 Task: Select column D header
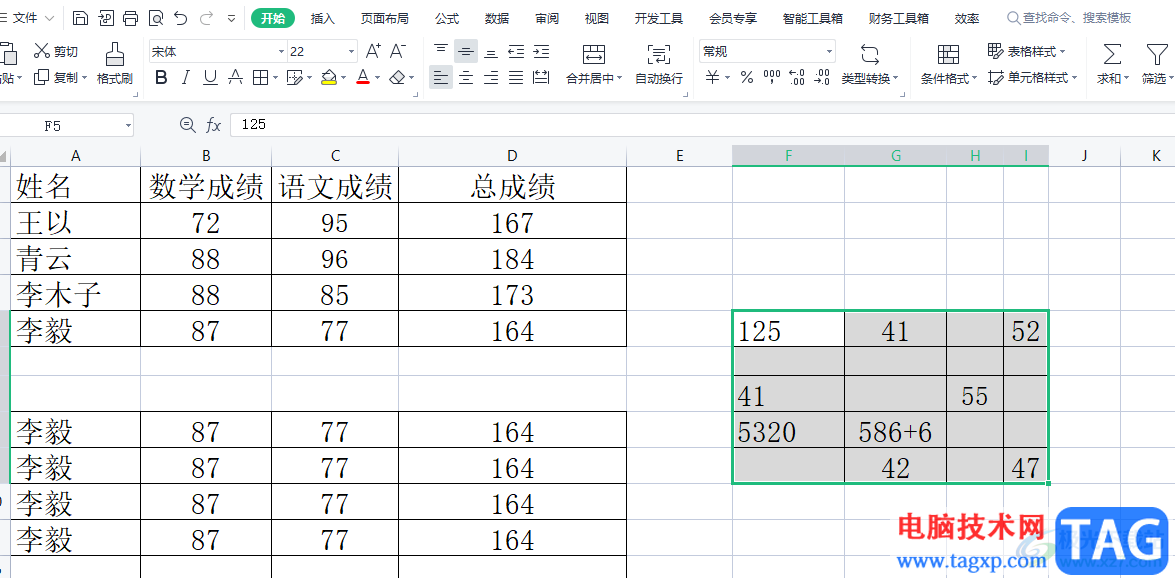pyautogui.click(x=513, y=155)
